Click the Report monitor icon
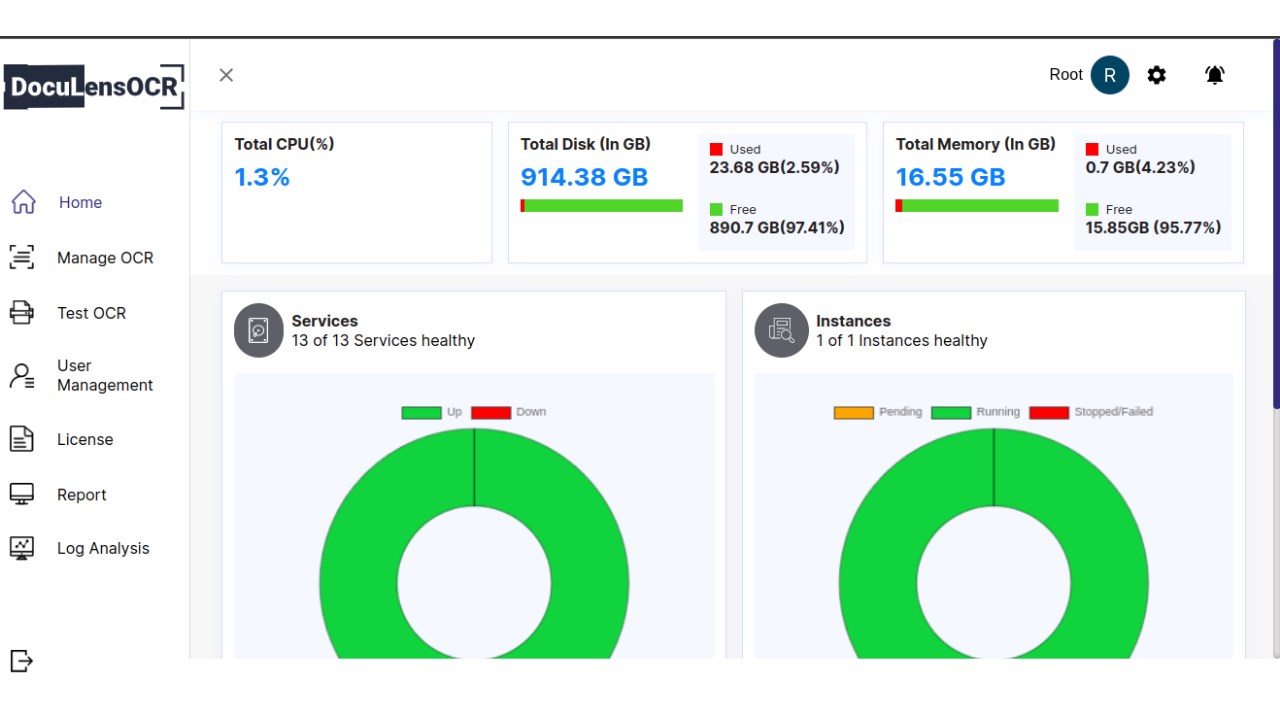Screen dimensions: 1280x720 pos(22,494)
